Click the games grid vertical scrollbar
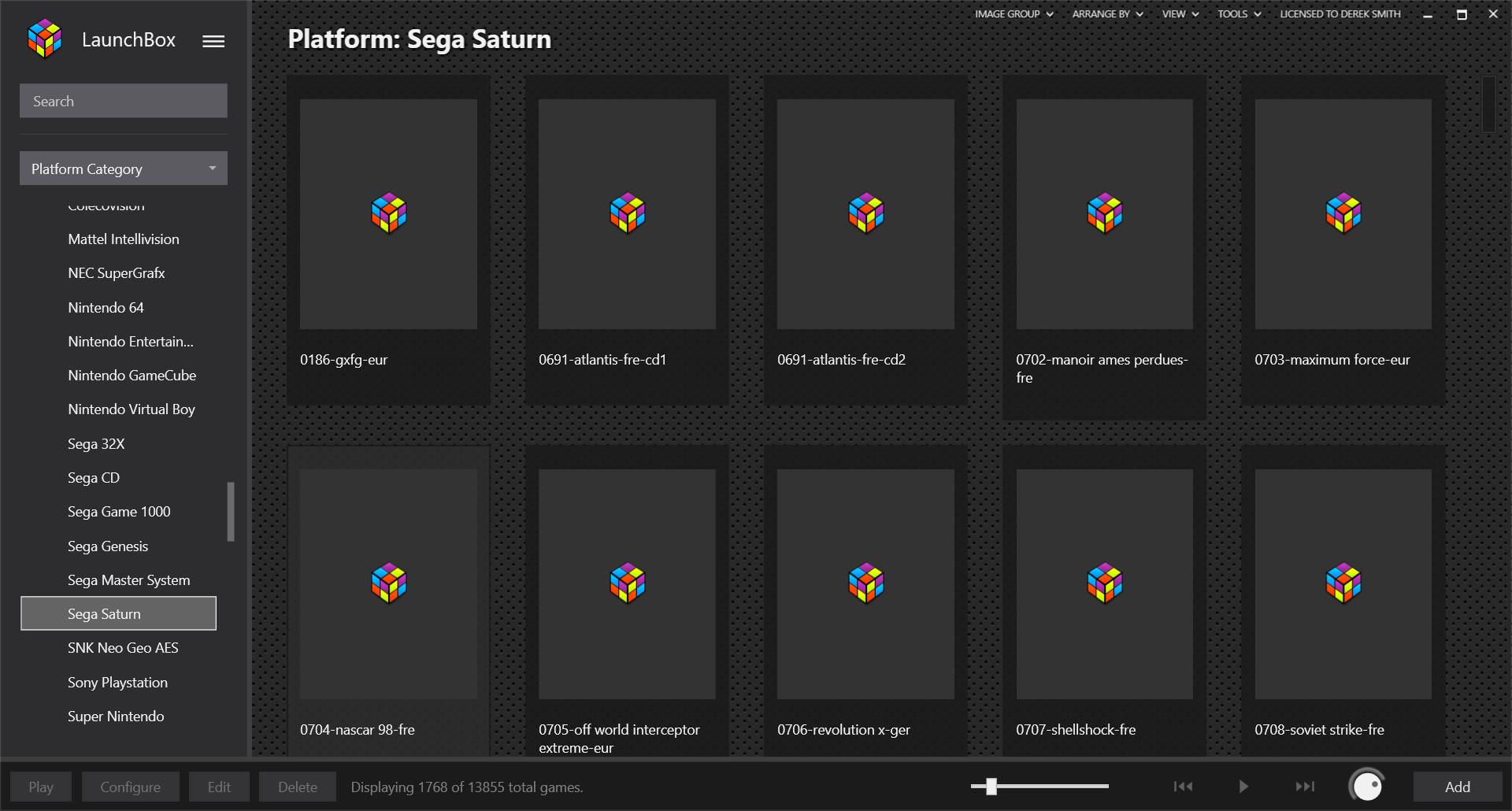Image resolution: width=1512 pixels, height=811 pixels. pyautogui.click(x=1488, y=104)
